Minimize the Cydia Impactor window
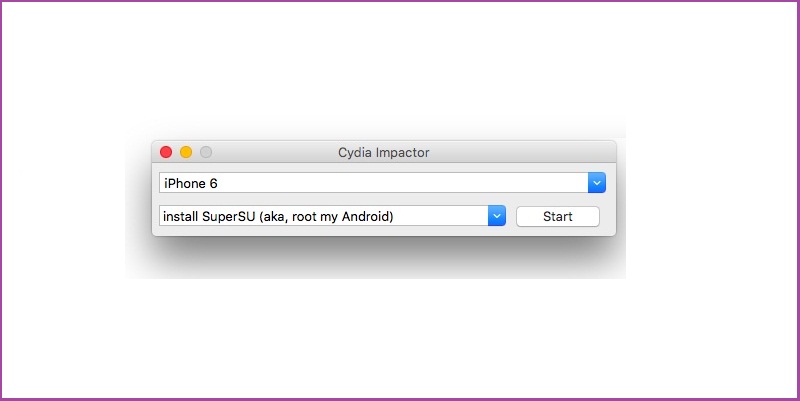800x401 pixels. pyautogui.click(x=186, y=152)
